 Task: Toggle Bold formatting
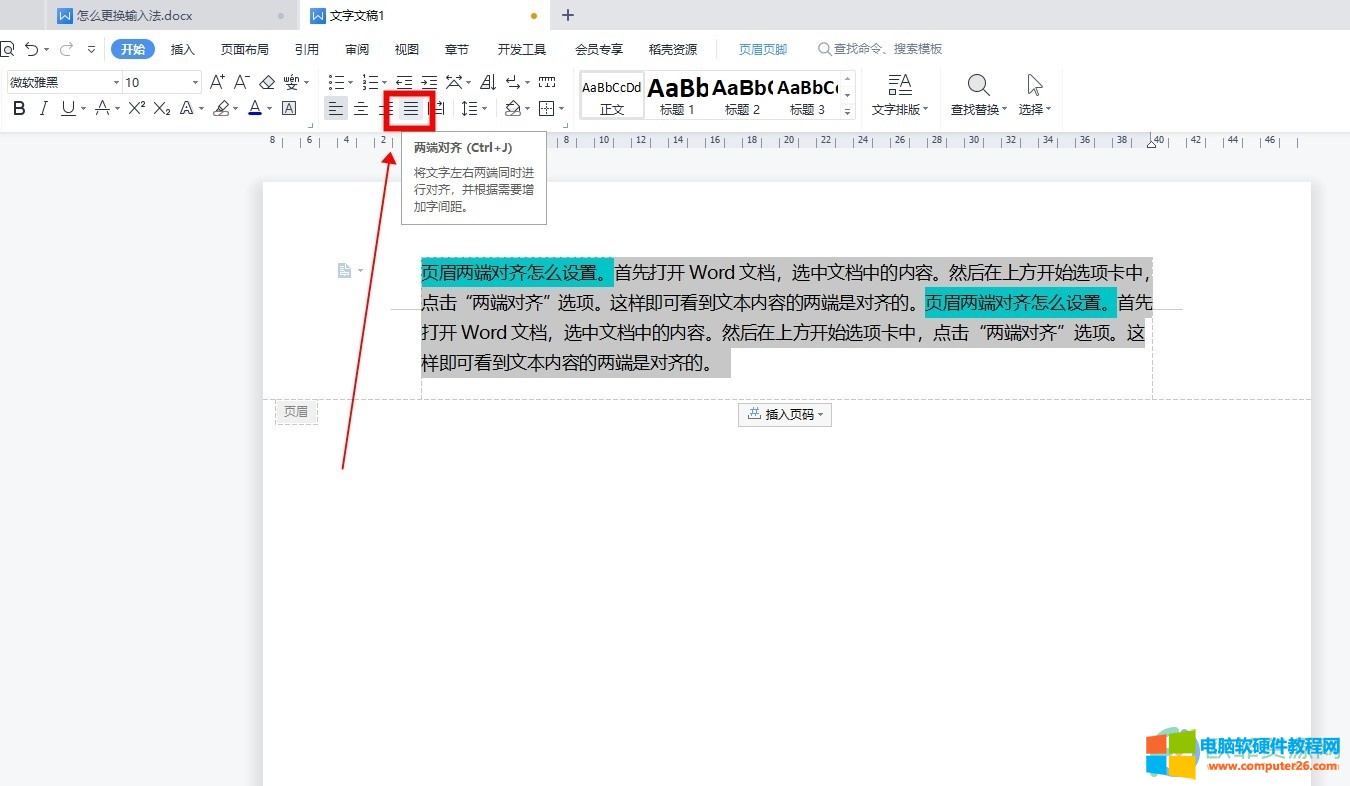pyautogui.click(x=19, y=108)
